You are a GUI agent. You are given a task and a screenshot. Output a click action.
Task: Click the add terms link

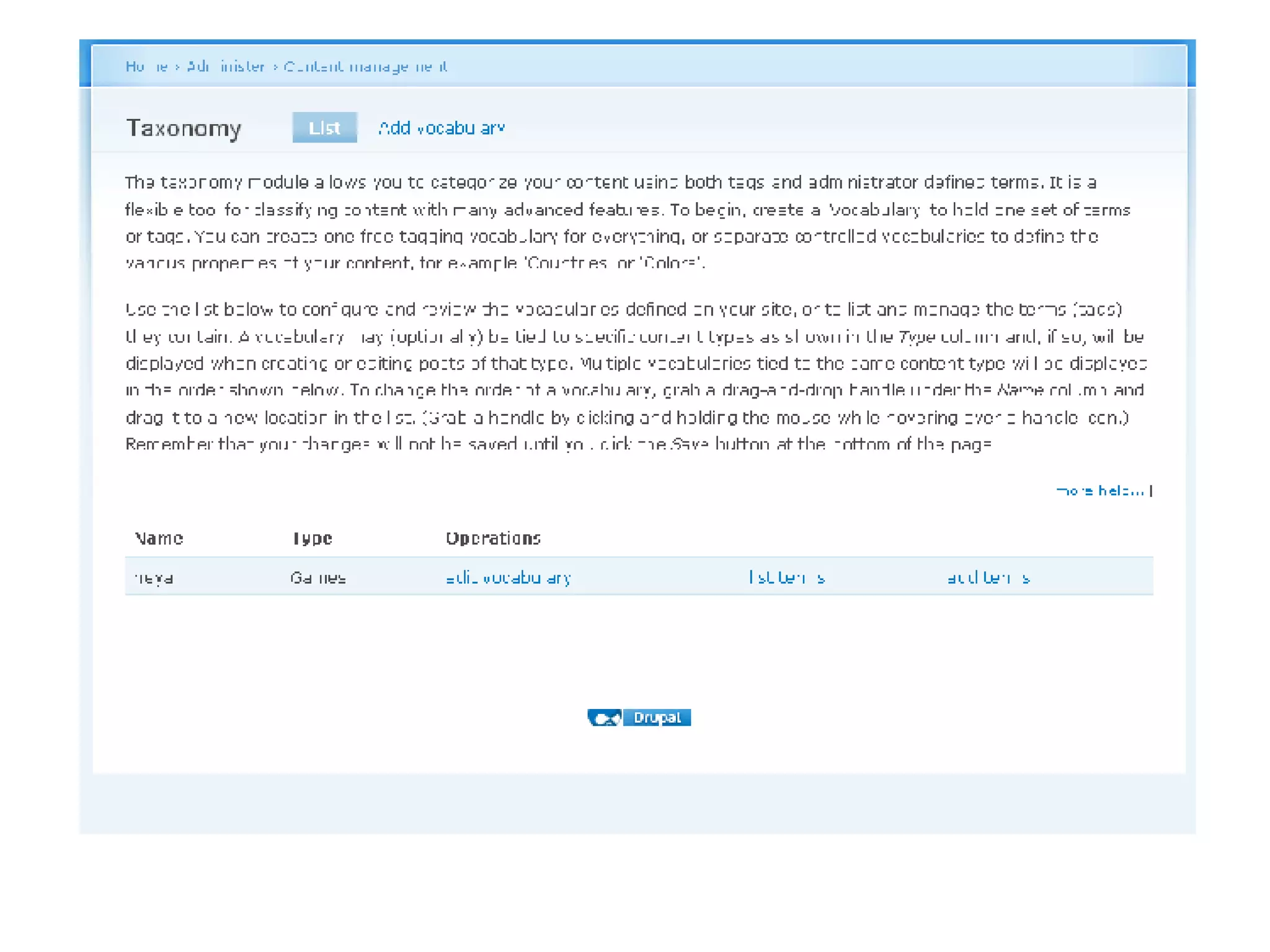coord(988,578)
